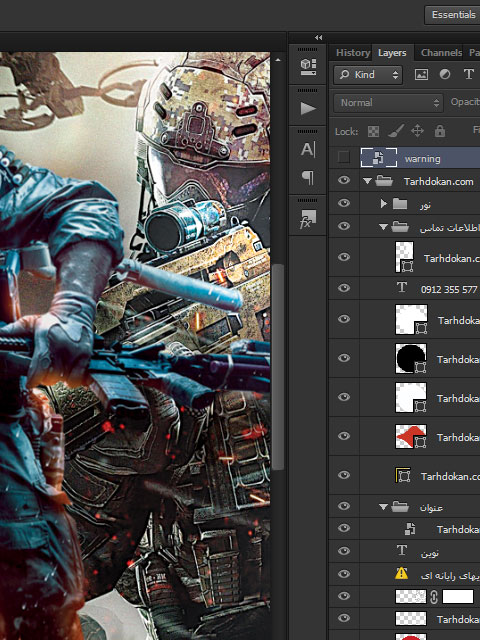This screenshot has width=480, height=640.
Task: Filter layers by type T icon
Action: [469, 74]
